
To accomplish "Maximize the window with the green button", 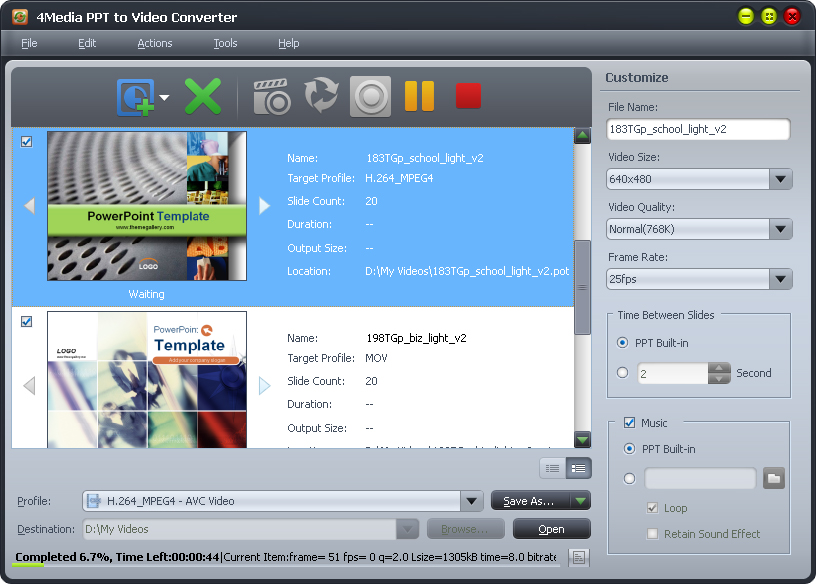I will click(769, 17).
